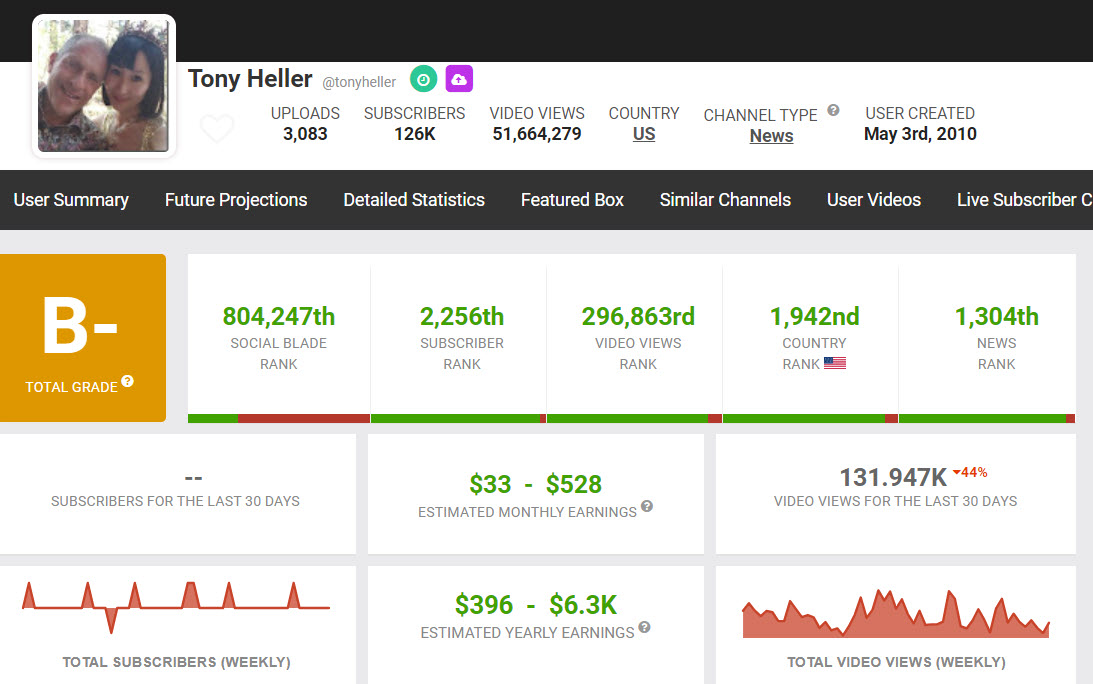The width and height of the screenshot is (1093, 684).
Task: Open the User Summary tab
Action: tap(71, 200)
